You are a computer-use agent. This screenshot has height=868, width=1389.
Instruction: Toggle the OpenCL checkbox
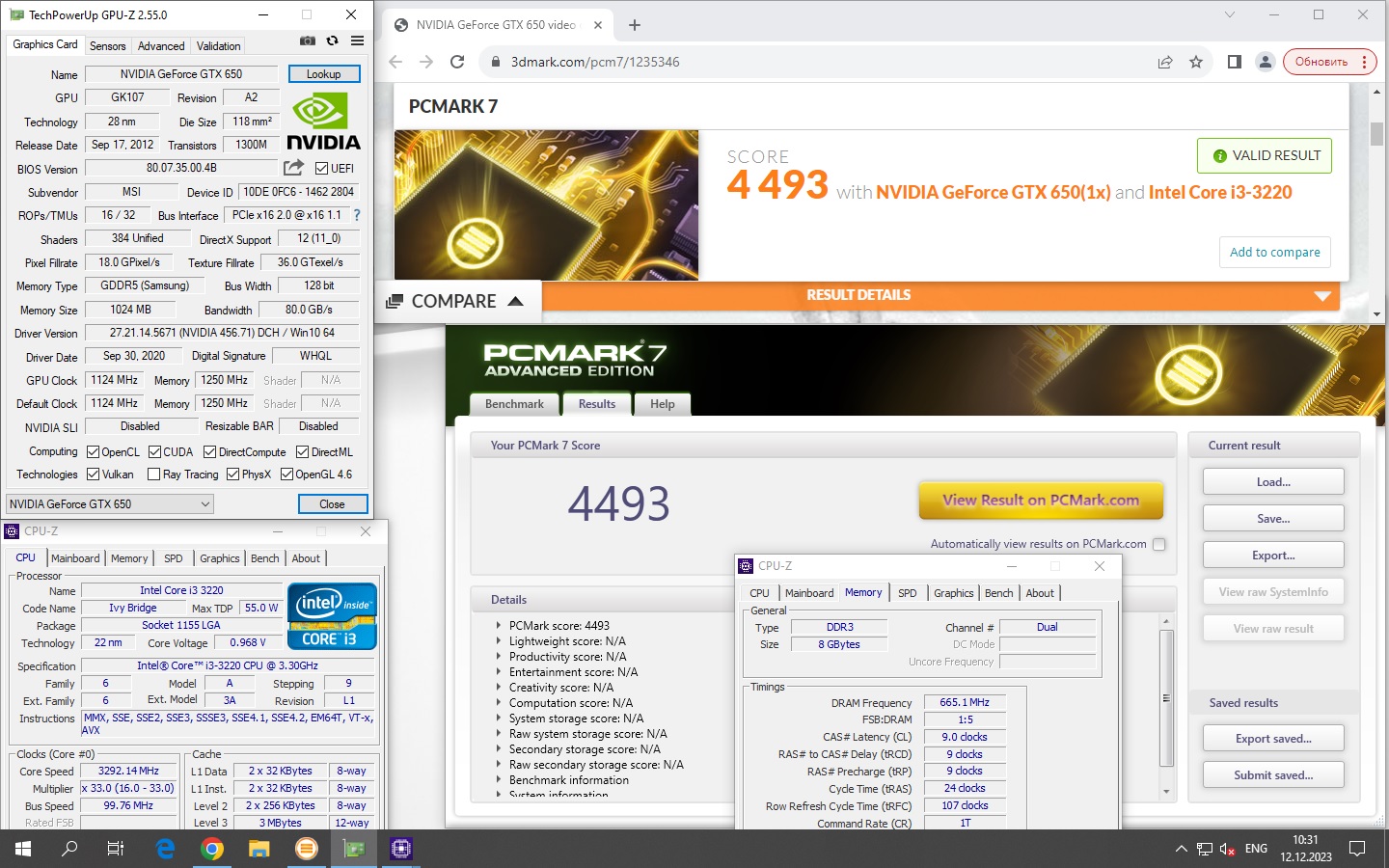(93, 451)
